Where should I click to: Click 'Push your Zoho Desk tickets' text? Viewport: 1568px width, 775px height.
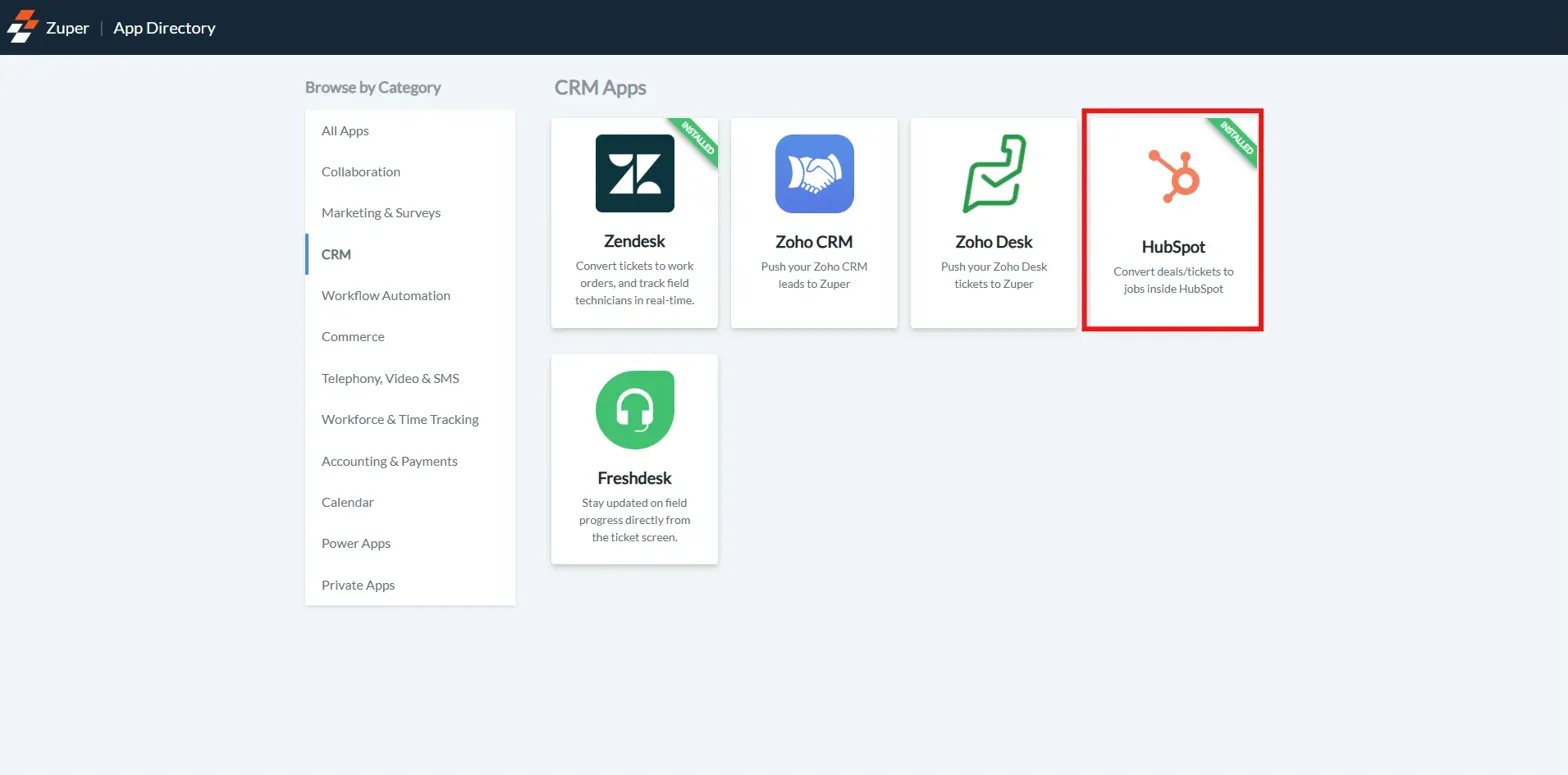click(994, 275)
